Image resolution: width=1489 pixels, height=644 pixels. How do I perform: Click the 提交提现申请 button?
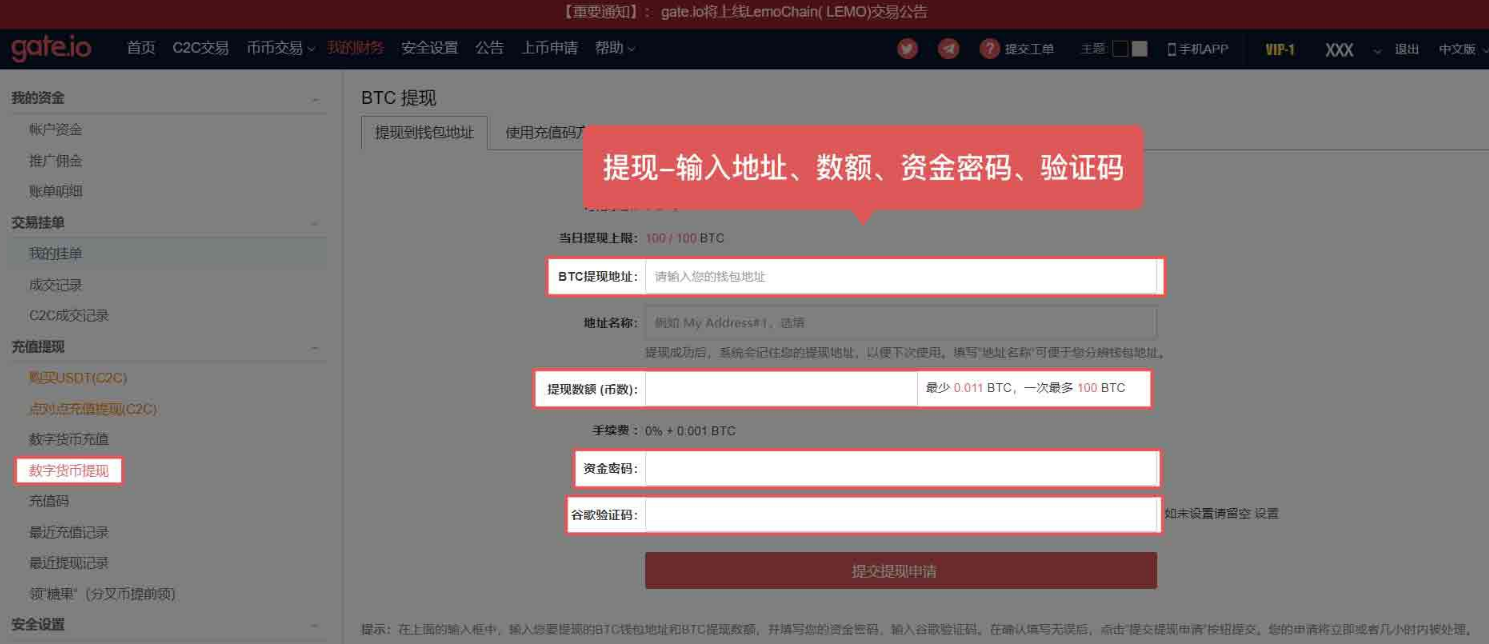coord(901,571)
